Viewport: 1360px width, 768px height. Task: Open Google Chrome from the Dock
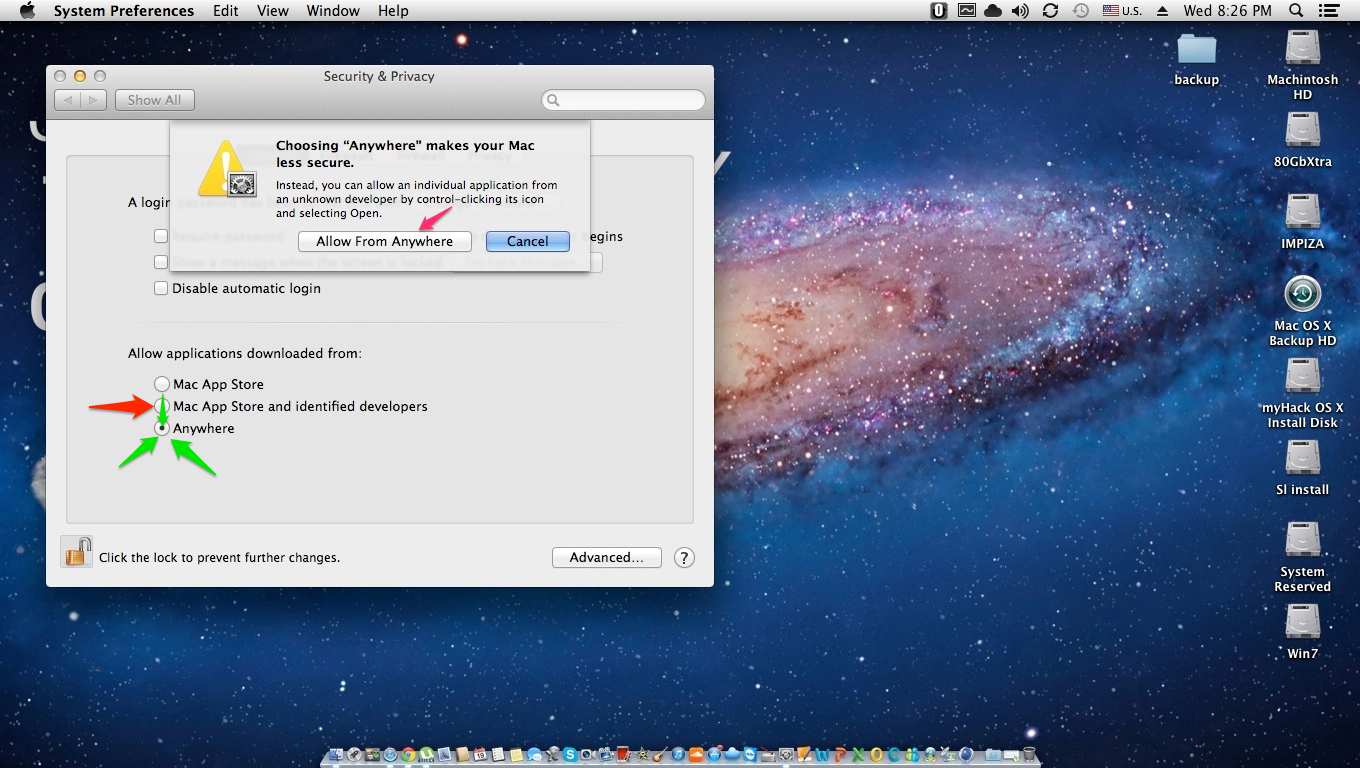[408, 754]
